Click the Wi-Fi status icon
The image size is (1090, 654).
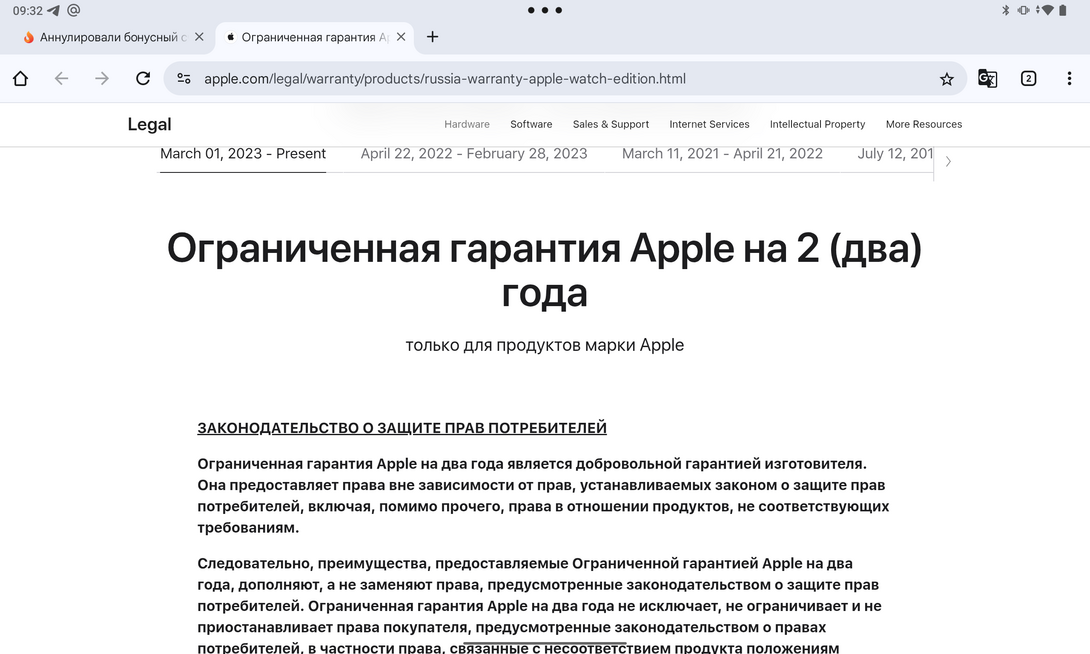coord(1046,10)
